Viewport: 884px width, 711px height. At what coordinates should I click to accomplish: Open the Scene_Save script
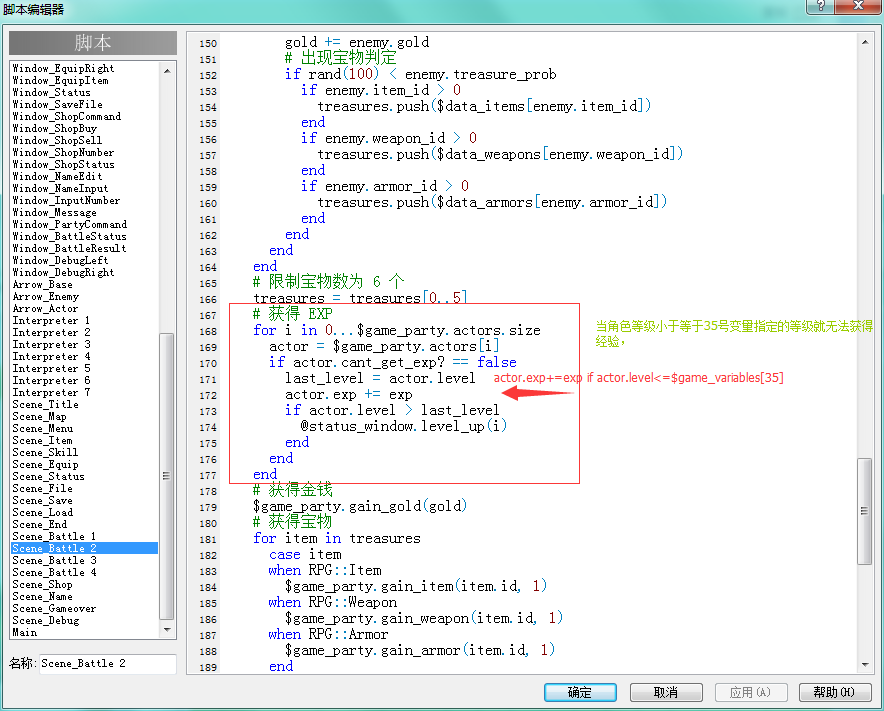pos(42,501)
